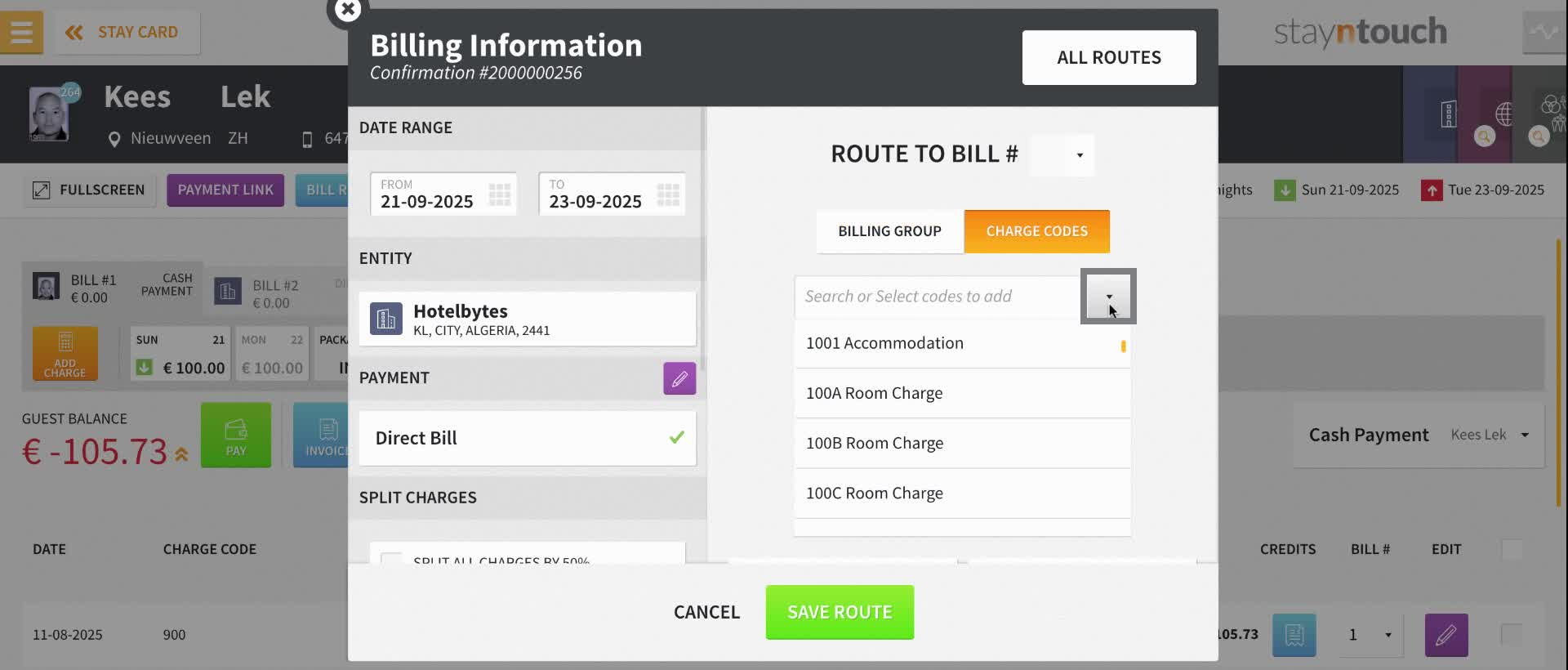Open the Cash Payment guest dropdown

1419,435
